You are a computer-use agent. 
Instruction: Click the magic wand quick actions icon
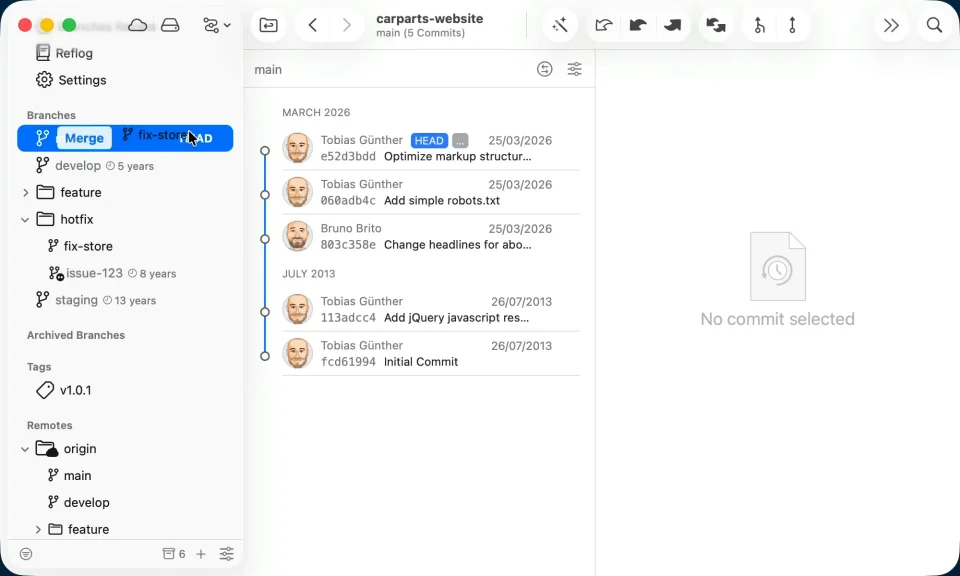coord(560,25)
